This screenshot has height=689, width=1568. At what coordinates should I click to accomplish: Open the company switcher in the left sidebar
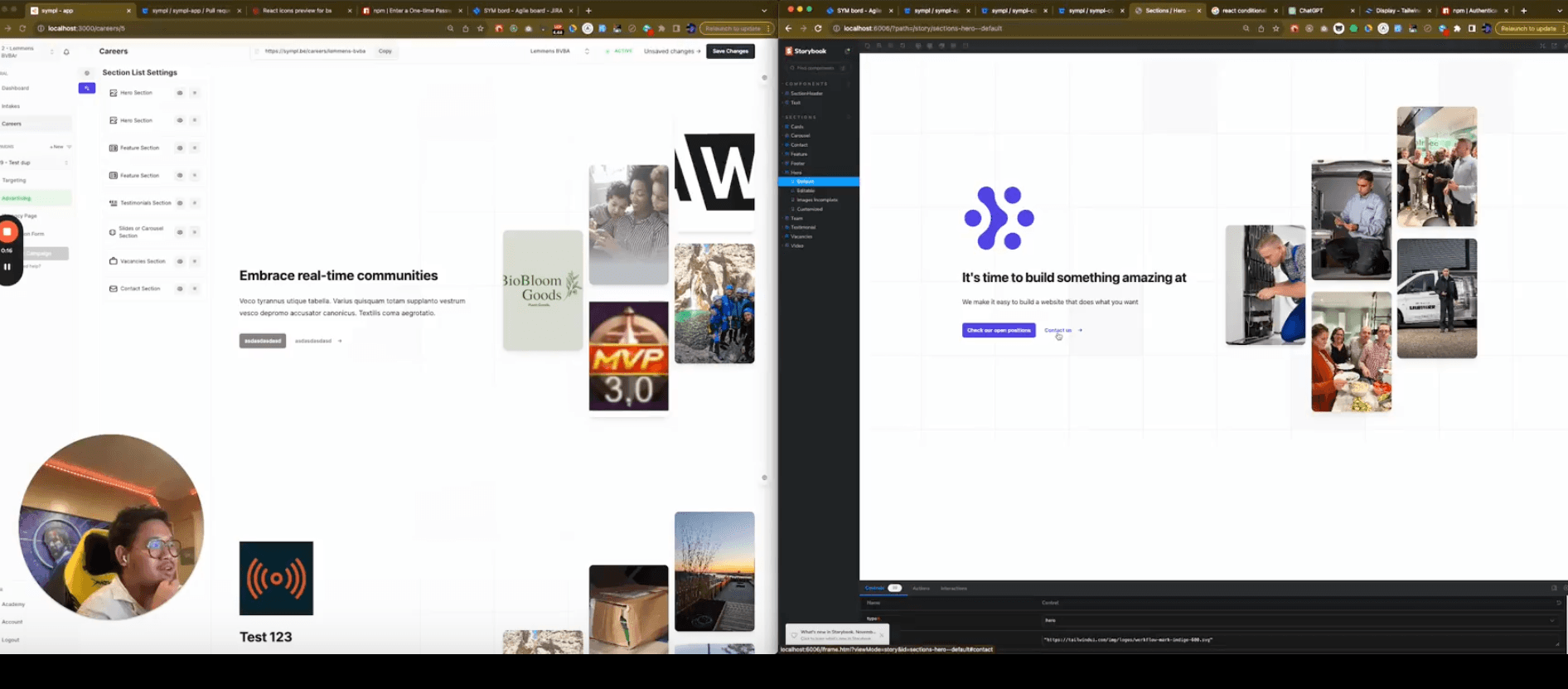point(27,51)
